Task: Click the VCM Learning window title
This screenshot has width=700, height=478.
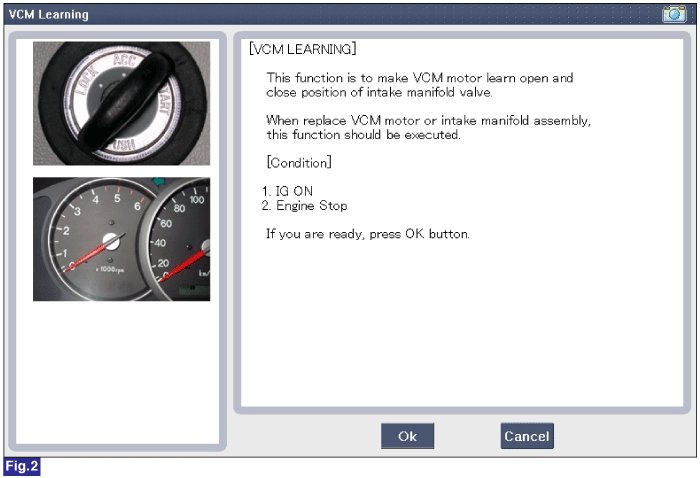Action: (x=49, y=15)
